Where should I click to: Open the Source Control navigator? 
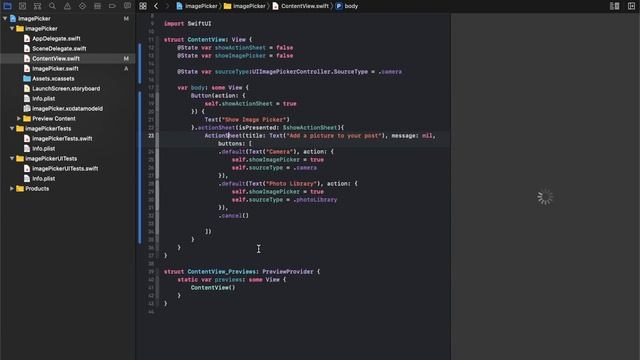click(x=22, y=6)
